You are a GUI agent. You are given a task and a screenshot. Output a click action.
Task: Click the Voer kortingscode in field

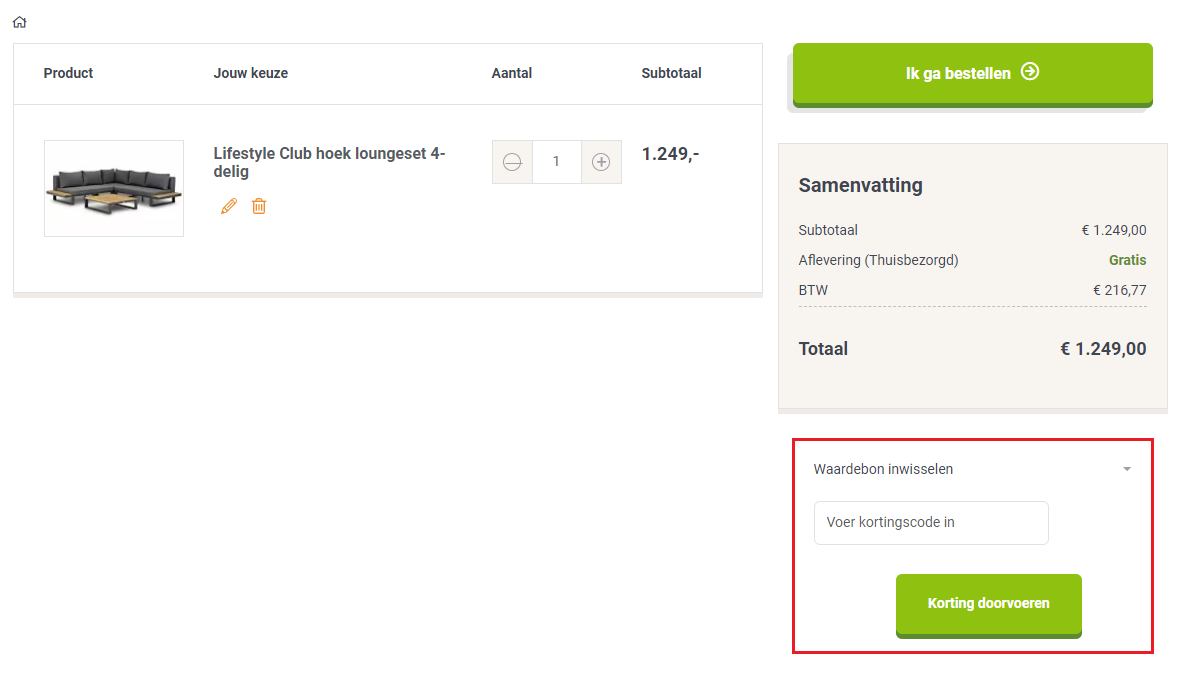coord(931,522)
